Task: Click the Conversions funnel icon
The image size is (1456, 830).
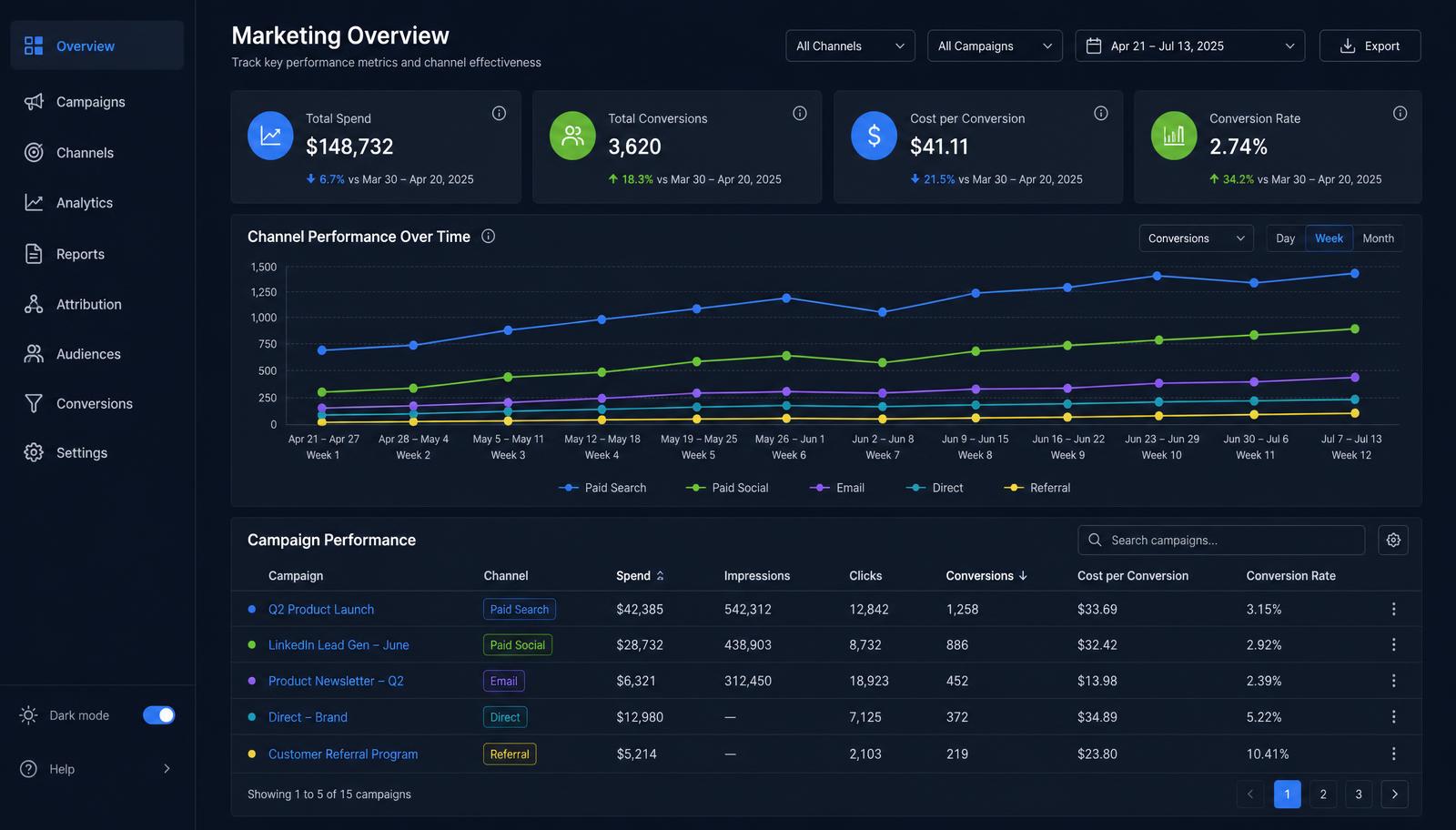Action: pos(34,403)
